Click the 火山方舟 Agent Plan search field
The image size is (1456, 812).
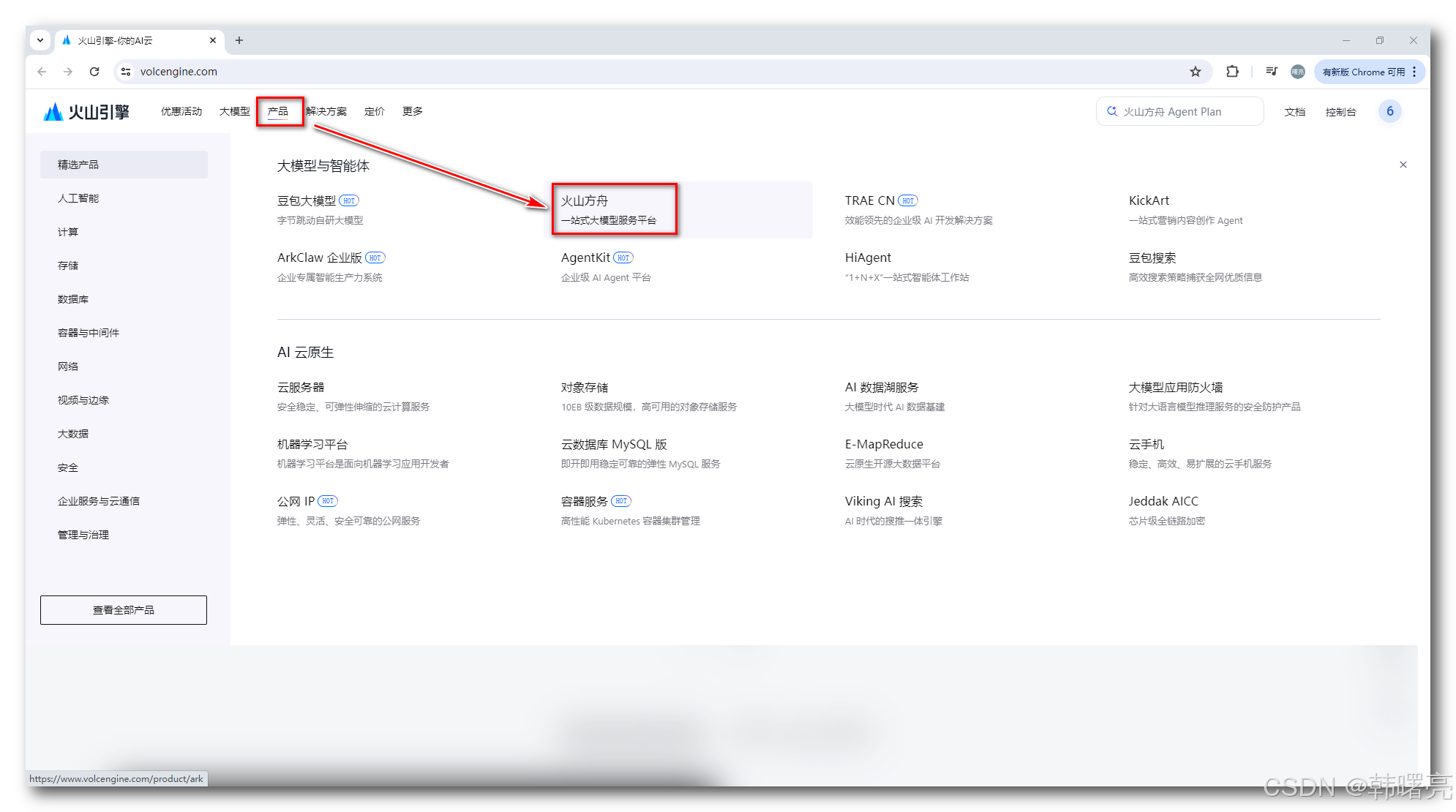[x=1180, y=111]
